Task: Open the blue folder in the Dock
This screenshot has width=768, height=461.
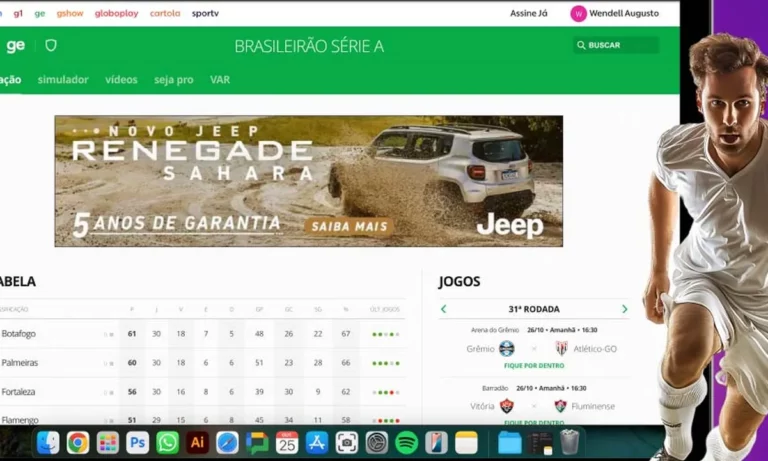Action: pyautogui.click(x=510, y=442)
